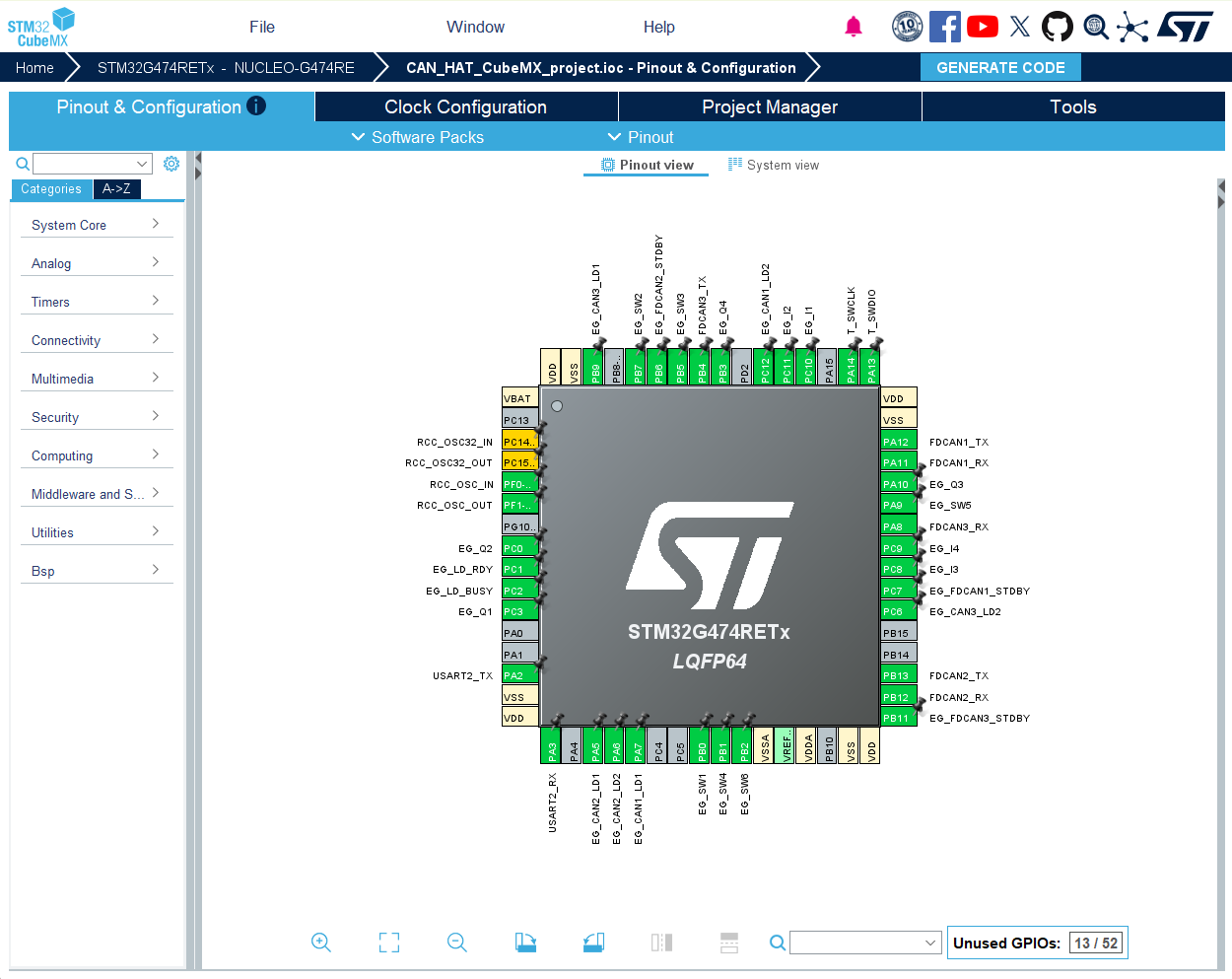Switch to System view
The height and width of the screenshot is (979, 1232).
coord(774,165)
